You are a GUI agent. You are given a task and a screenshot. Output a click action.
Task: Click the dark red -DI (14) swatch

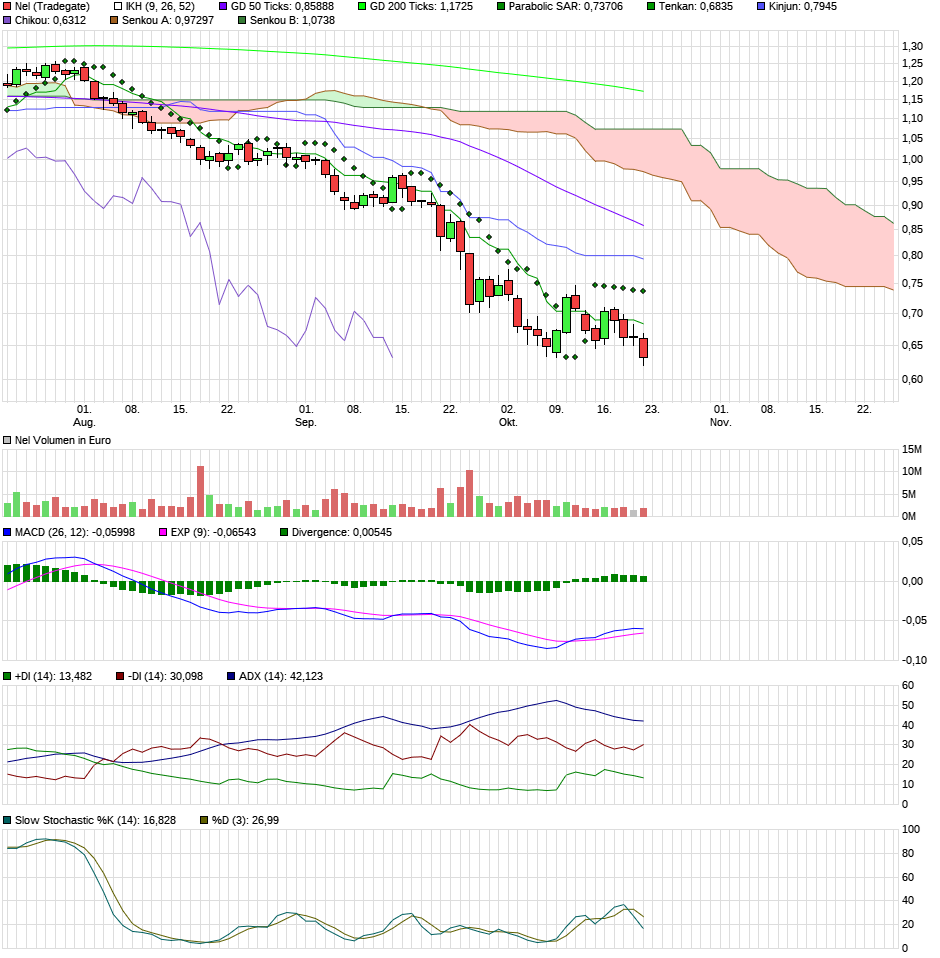pos(120,677)
